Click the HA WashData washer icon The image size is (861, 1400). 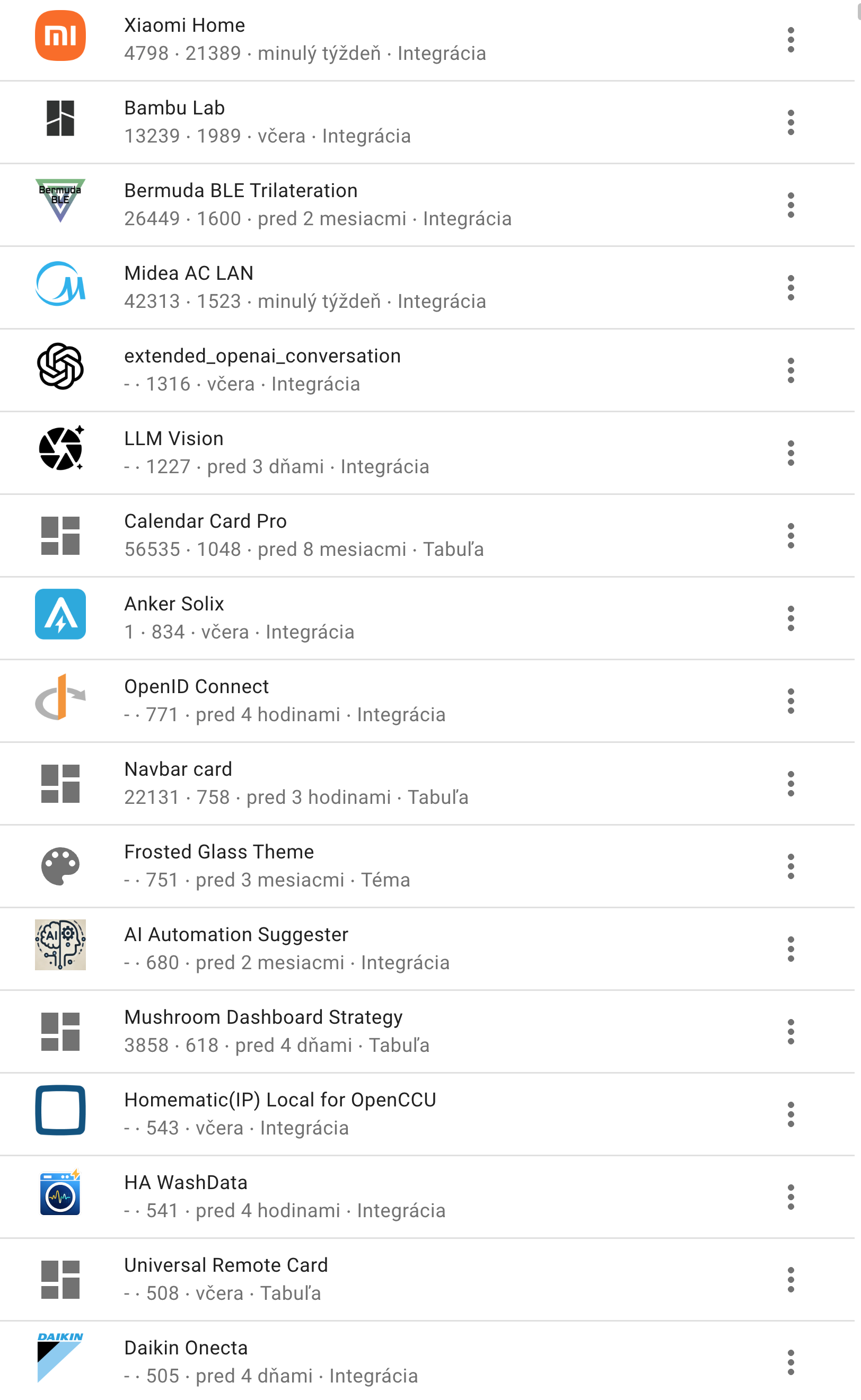click(60, 1193)
